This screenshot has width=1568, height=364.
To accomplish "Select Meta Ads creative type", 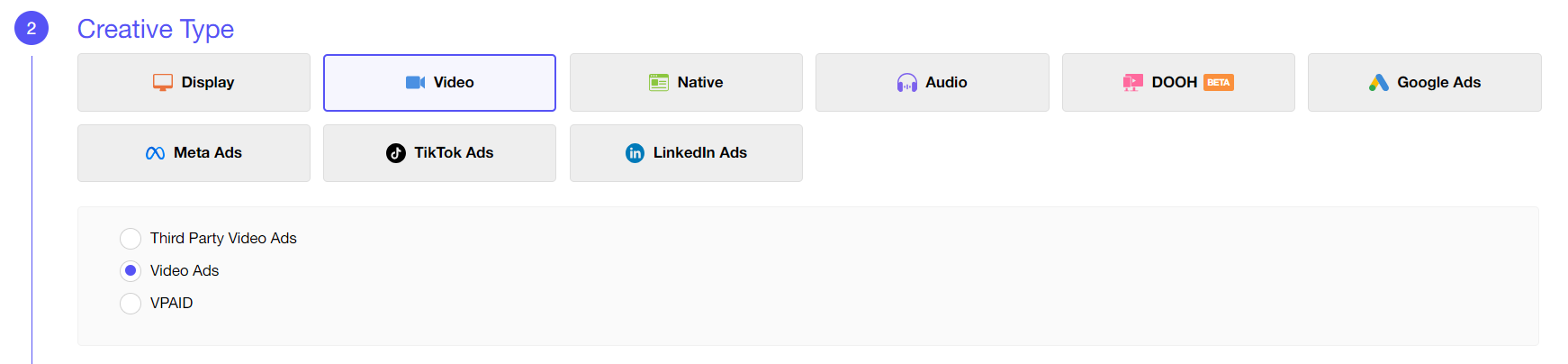I will click(194, 153).
